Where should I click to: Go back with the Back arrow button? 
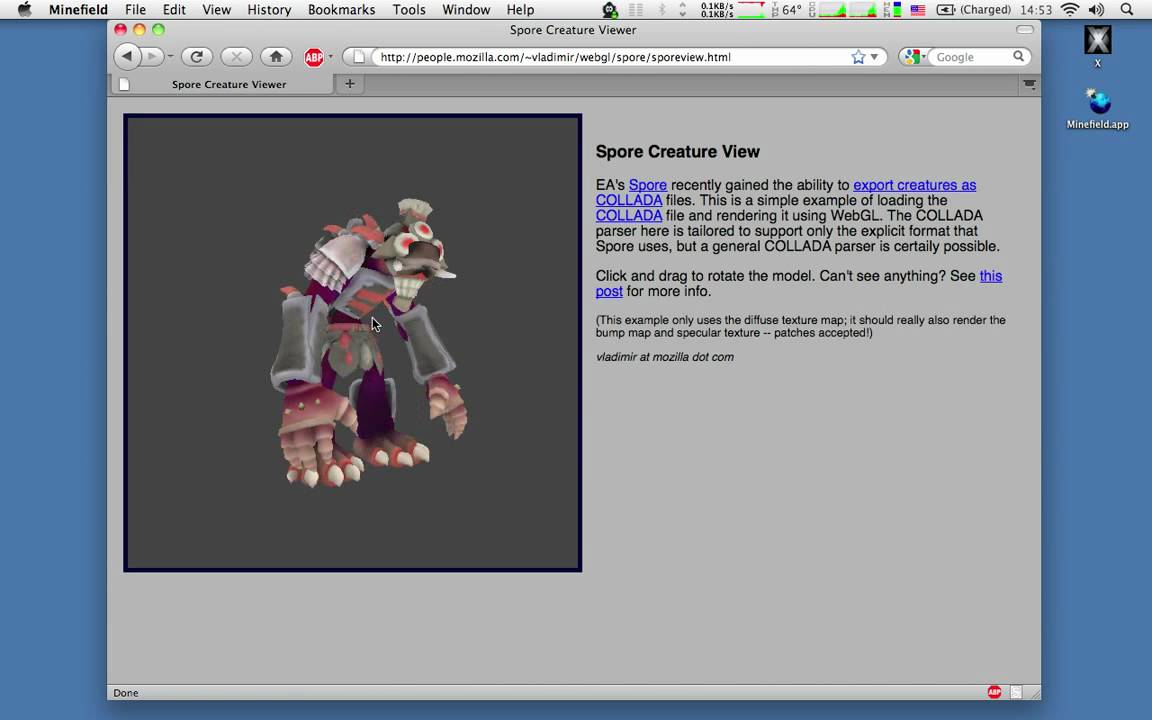(127, 57)
